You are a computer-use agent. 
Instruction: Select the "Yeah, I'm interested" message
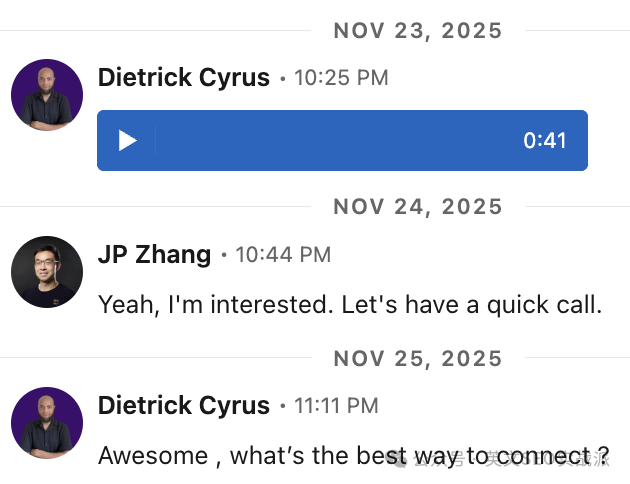pyautogui.click(x=350, y=304)
